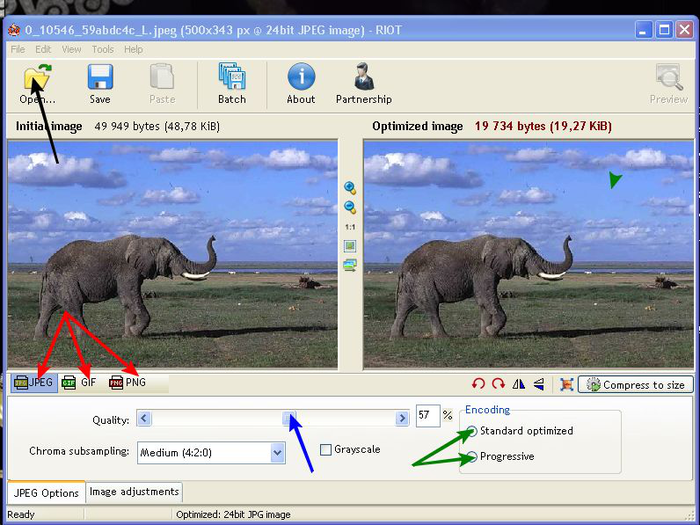Rotate the image left
700x525 pixels.
[x=478, y=384]
